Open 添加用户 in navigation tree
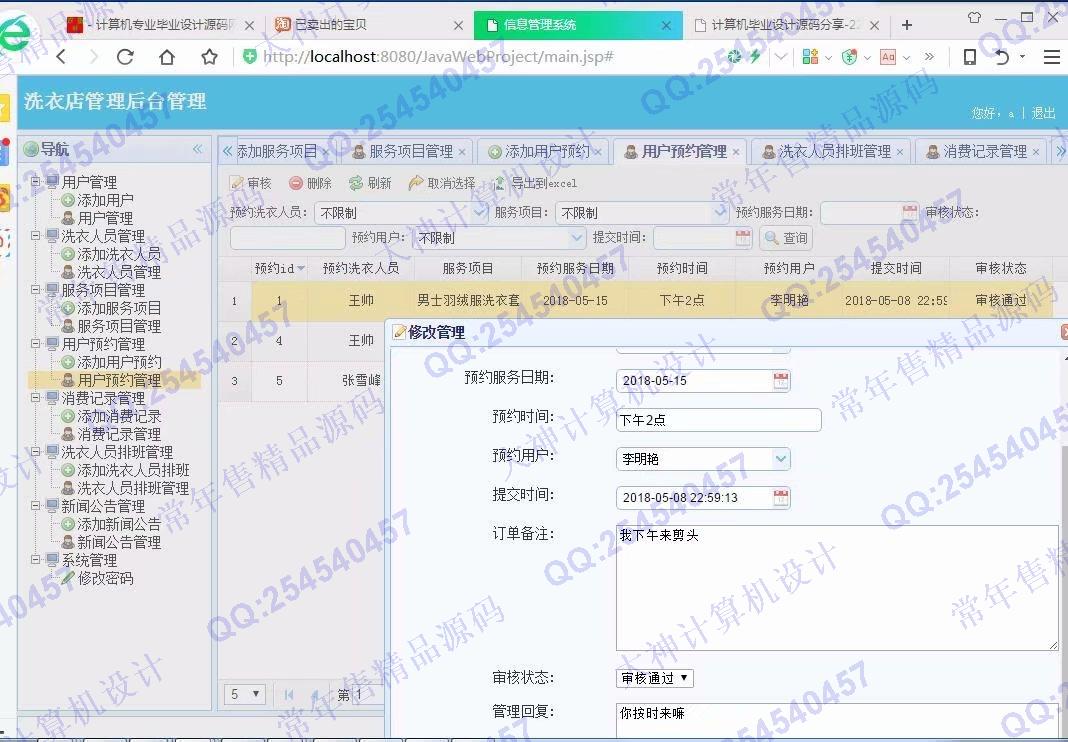Viewport: 1068px width, 742px height. [105, 200]
